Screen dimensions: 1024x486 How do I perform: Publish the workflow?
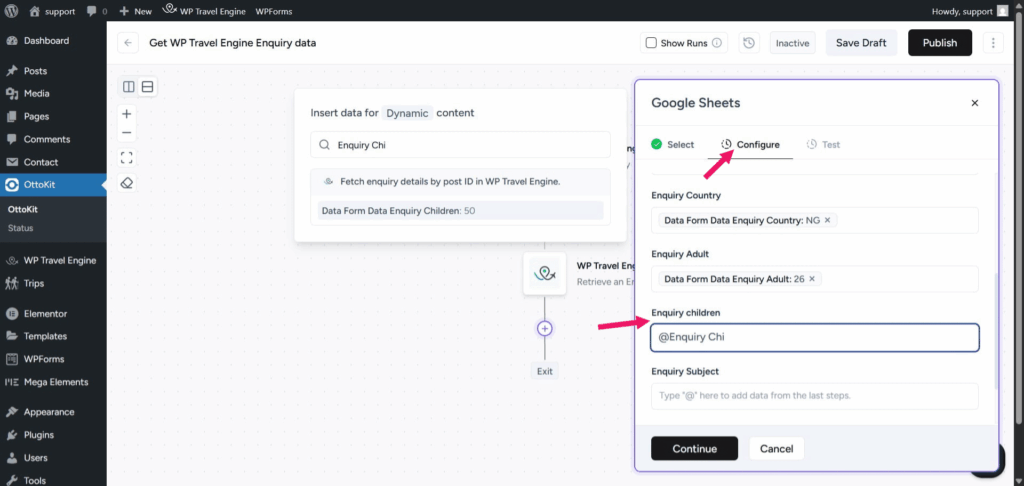(x=940, y=43)
